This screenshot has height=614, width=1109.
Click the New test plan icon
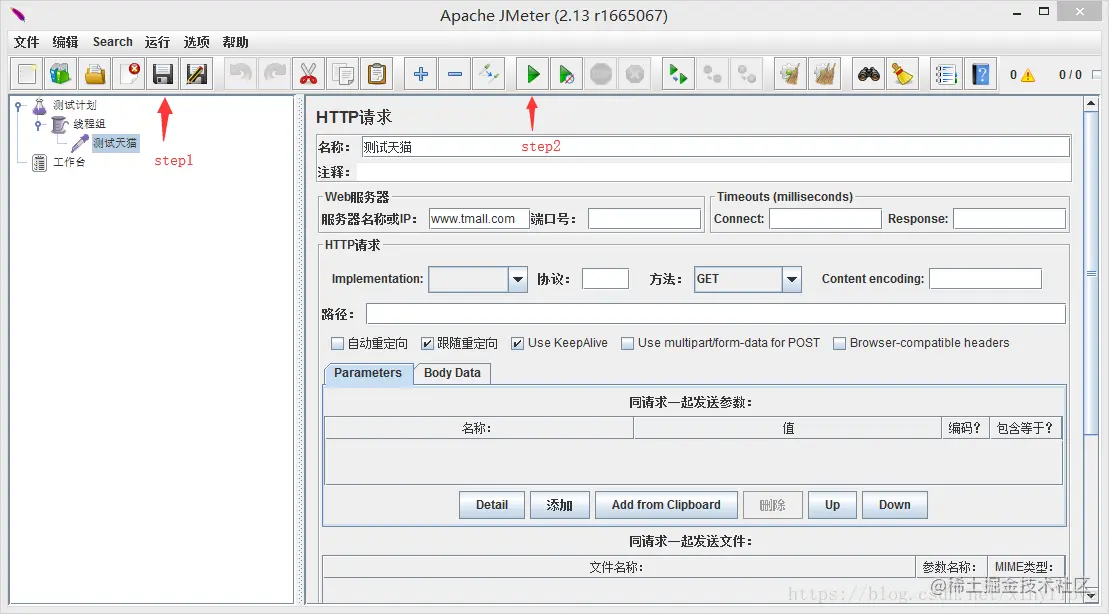pos(27,74)
